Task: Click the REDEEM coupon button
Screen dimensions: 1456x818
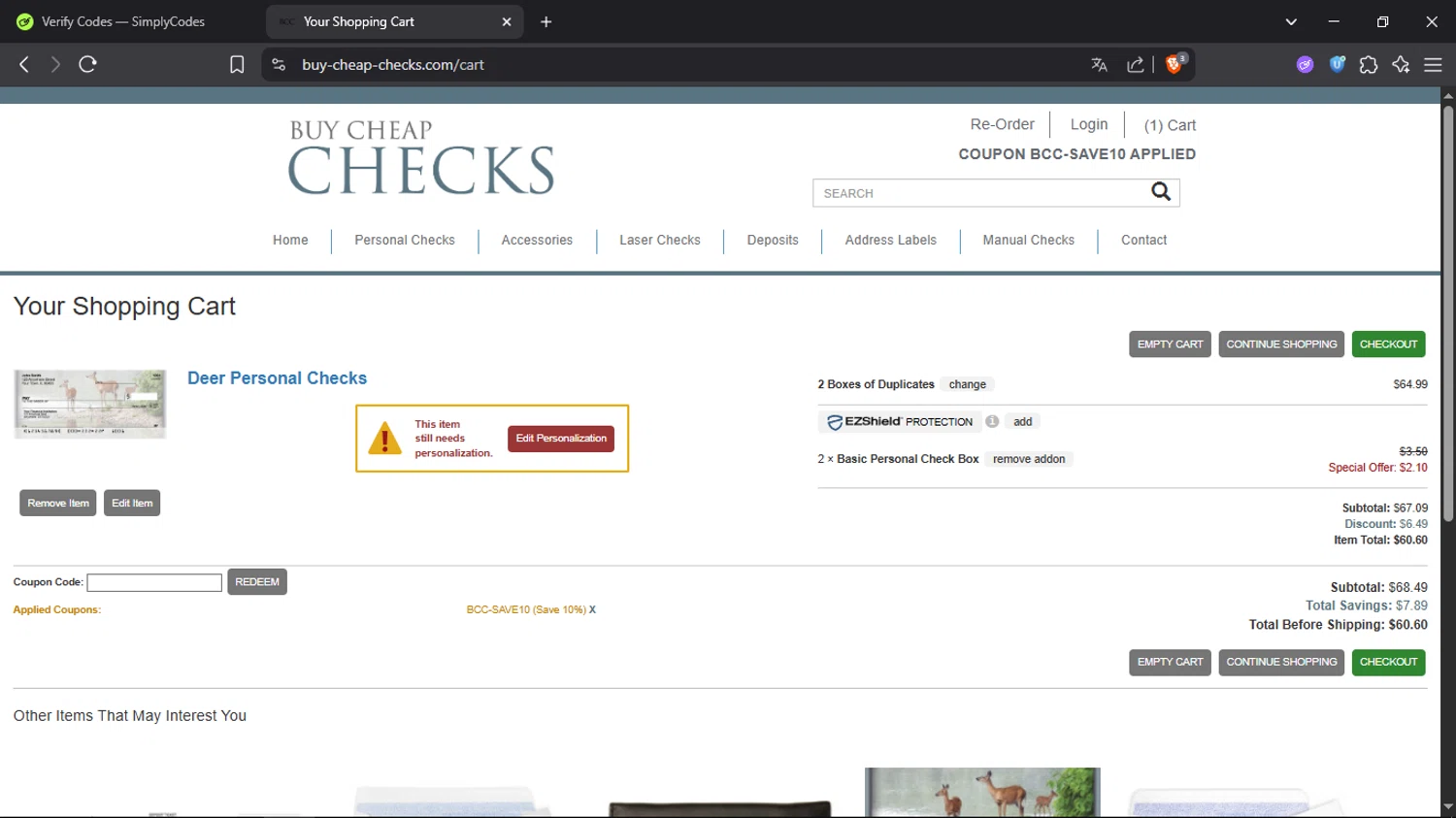Action: [x=257, y=582]
